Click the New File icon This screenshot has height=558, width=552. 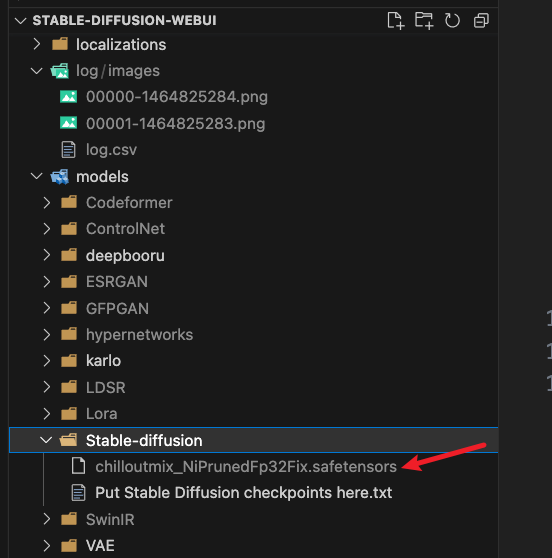(x=395, y=20)
